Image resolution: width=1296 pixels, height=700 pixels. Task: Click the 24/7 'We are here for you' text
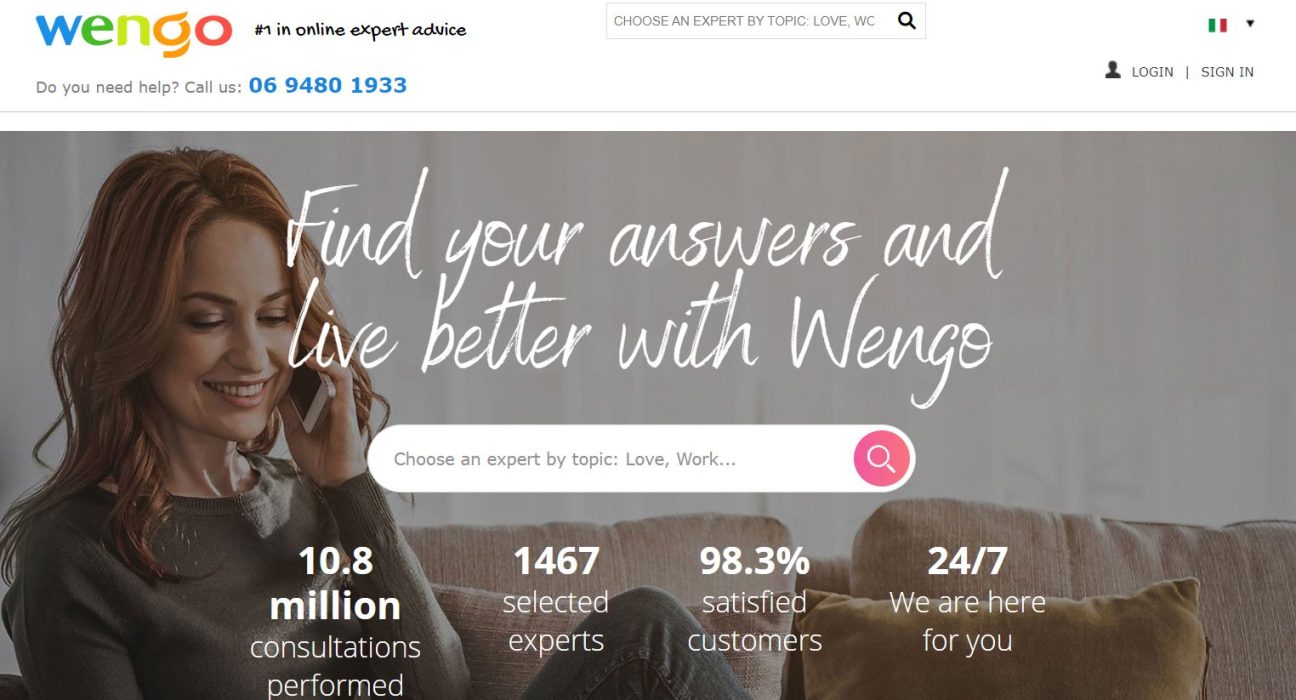click(x=967, y=600)
